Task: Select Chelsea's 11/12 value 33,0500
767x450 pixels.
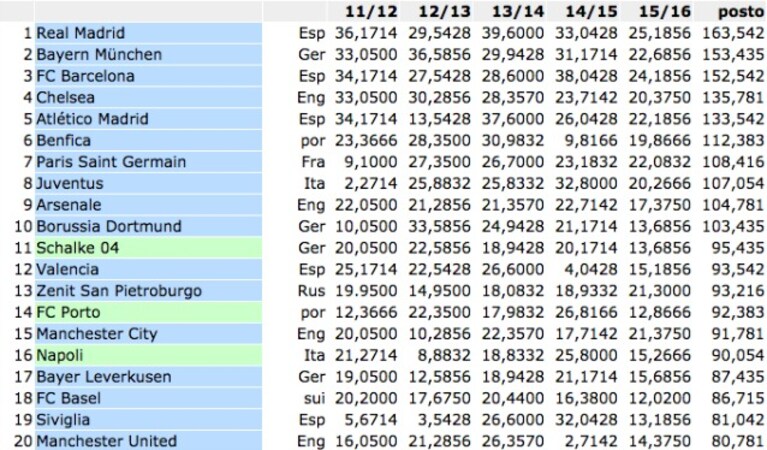Action: tap(366, 97)
